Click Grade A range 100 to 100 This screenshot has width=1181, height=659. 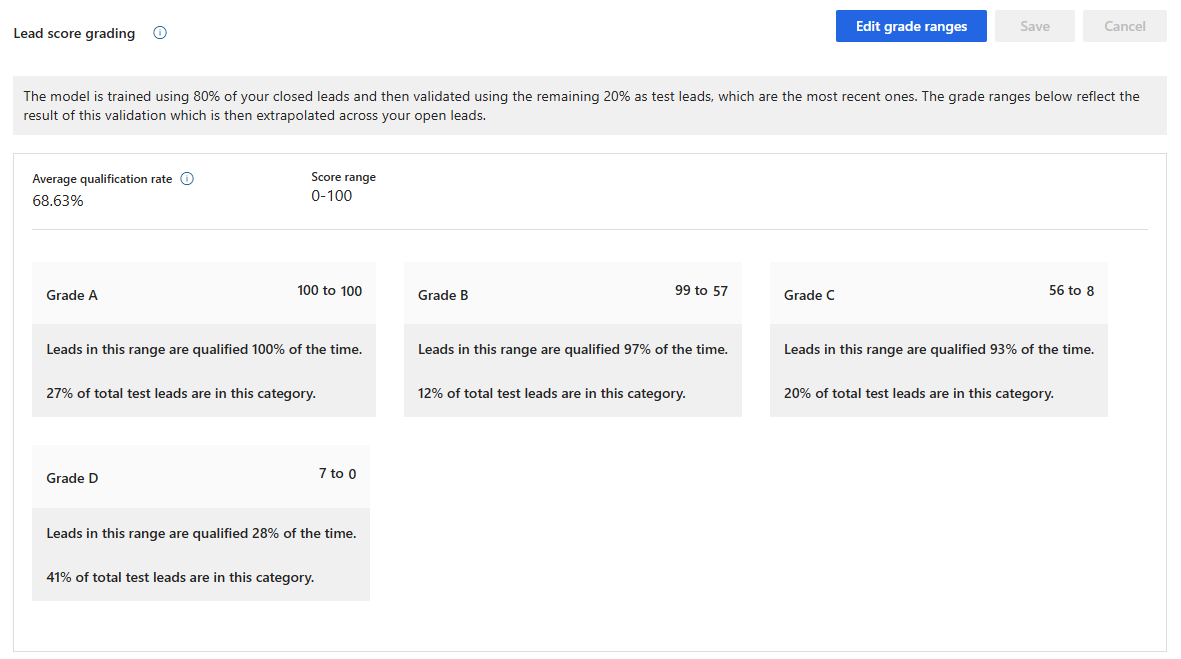(x=329, y=291)
